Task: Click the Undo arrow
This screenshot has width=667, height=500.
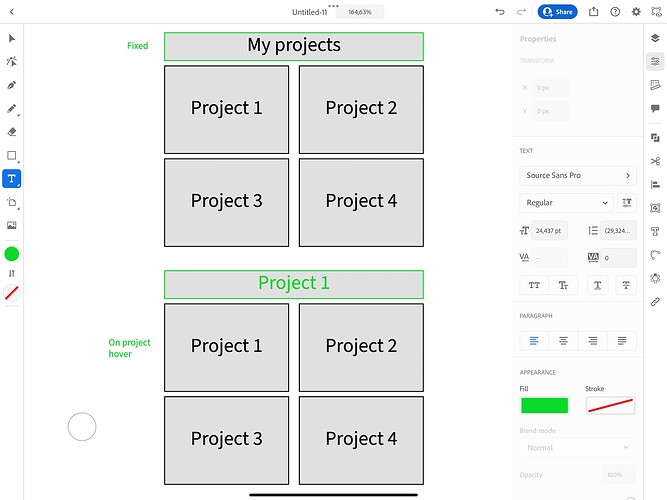Action: (500, 12)
